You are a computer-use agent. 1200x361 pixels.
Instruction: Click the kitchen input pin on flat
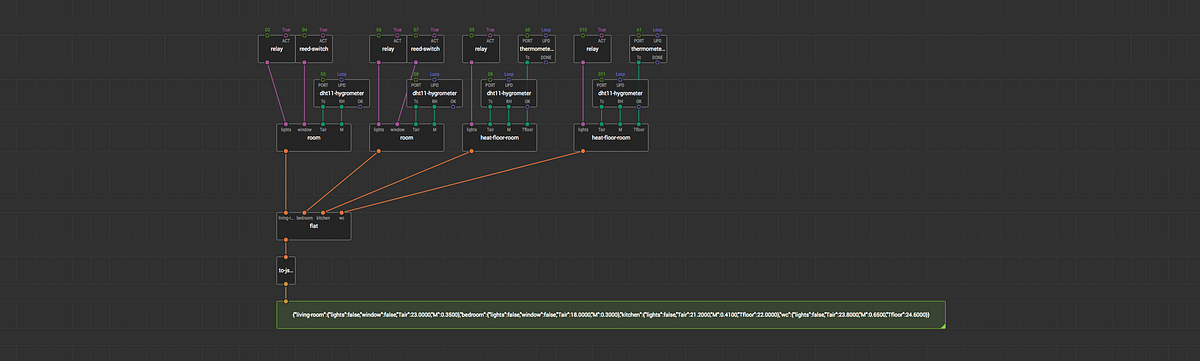click(x=323, y=212)
